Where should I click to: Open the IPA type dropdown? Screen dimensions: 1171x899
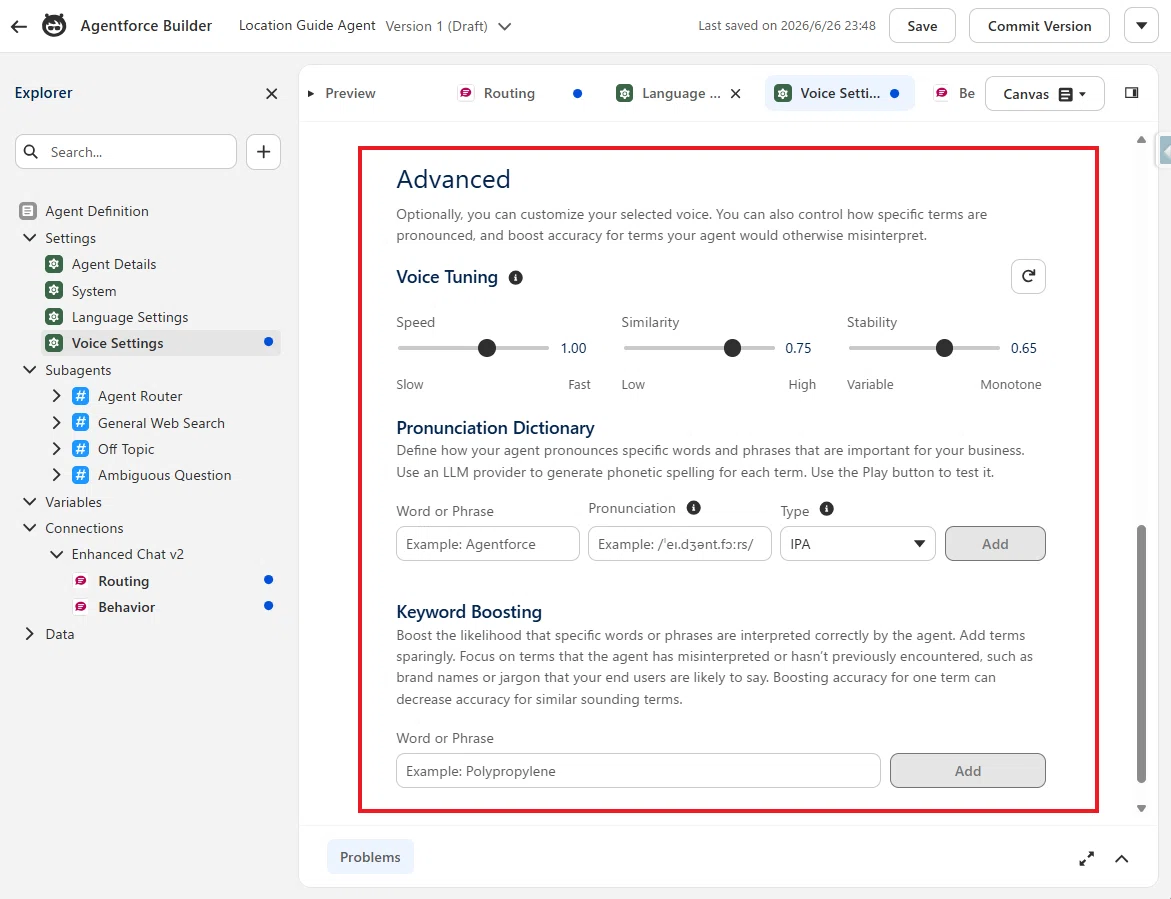click(857, 544)
